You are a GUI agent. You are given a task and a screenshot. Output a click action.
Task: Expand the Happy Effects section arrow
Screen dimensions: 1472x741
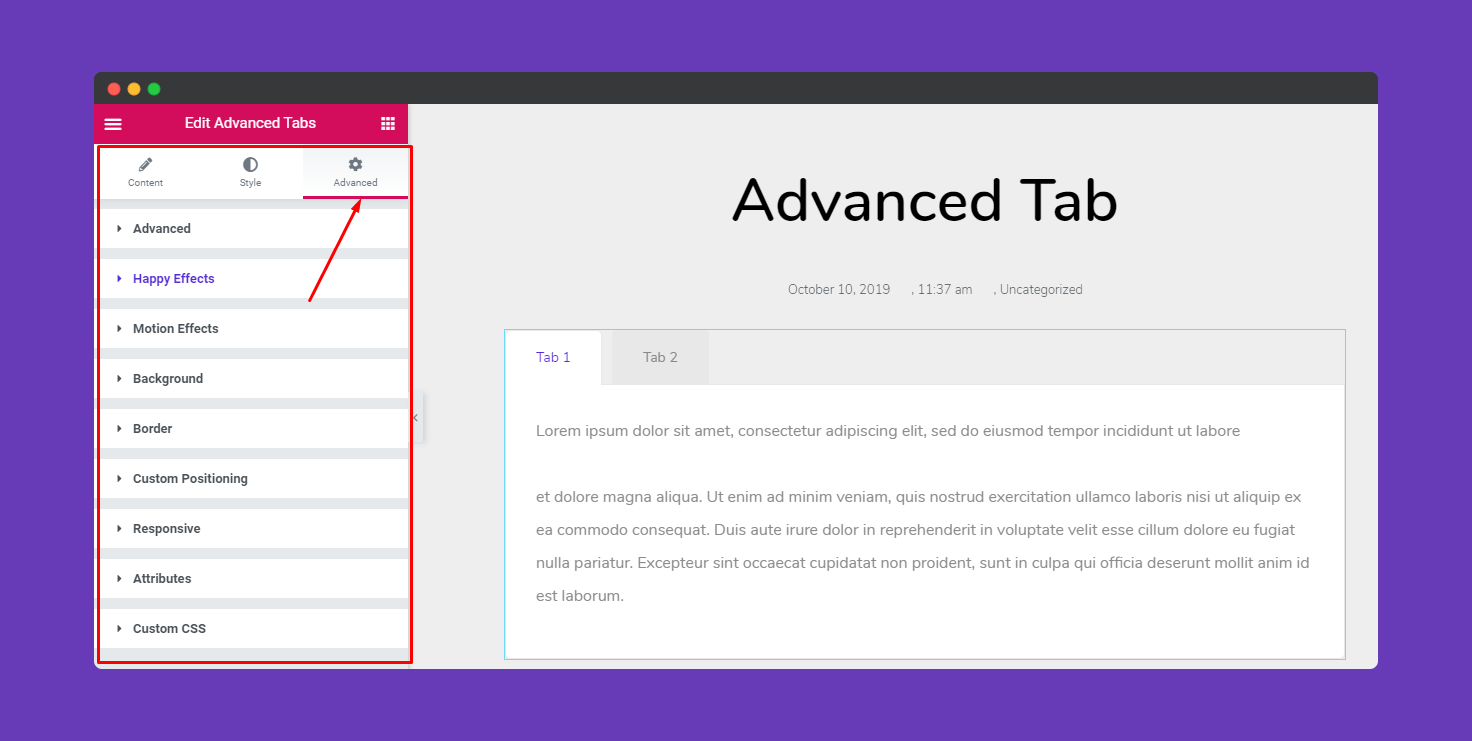point(119,278)
